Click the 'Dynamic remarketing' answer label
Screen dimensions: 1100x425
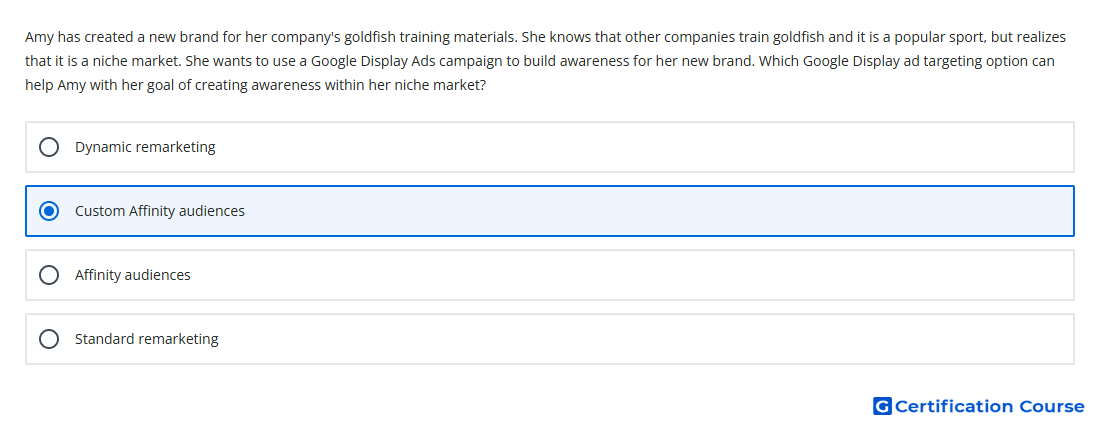coord(145,147)
